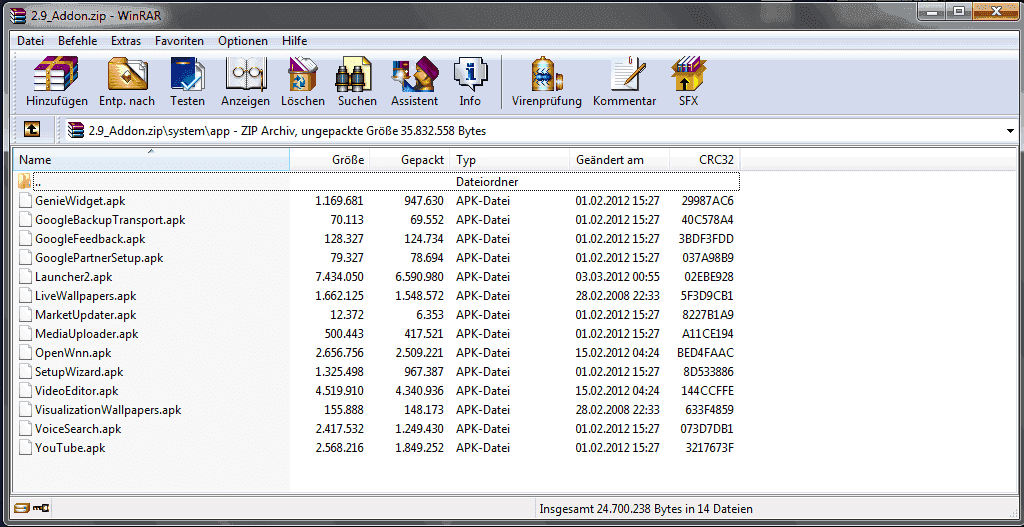Screen dimensions: 1024x527
Task: Open the Hilfe menu
Action: pos(295,40)
